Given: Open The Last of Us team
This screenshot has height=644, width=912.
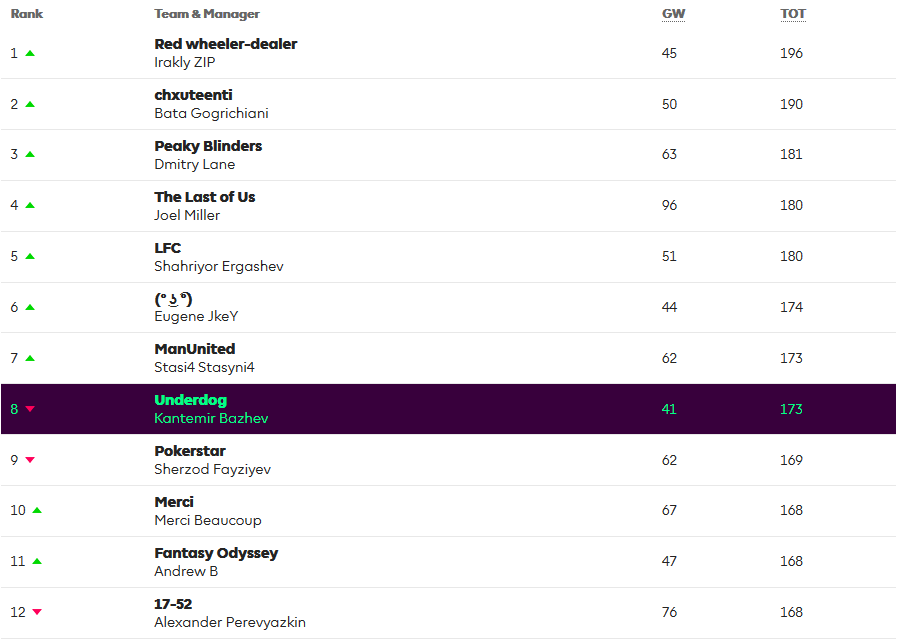Looking at the screenshot, I should (x=204, y=197).
